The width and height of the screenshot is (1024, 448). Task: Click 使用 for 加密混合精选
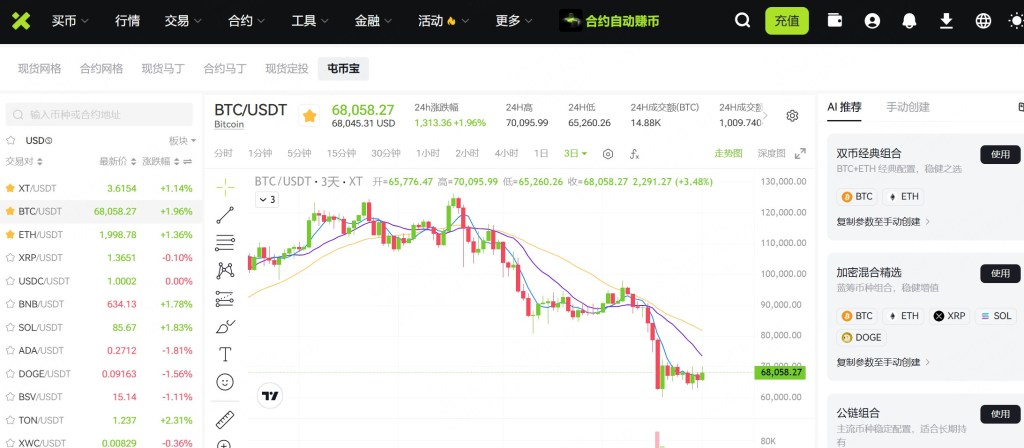pyautogui.click(x=1000, y=274)
